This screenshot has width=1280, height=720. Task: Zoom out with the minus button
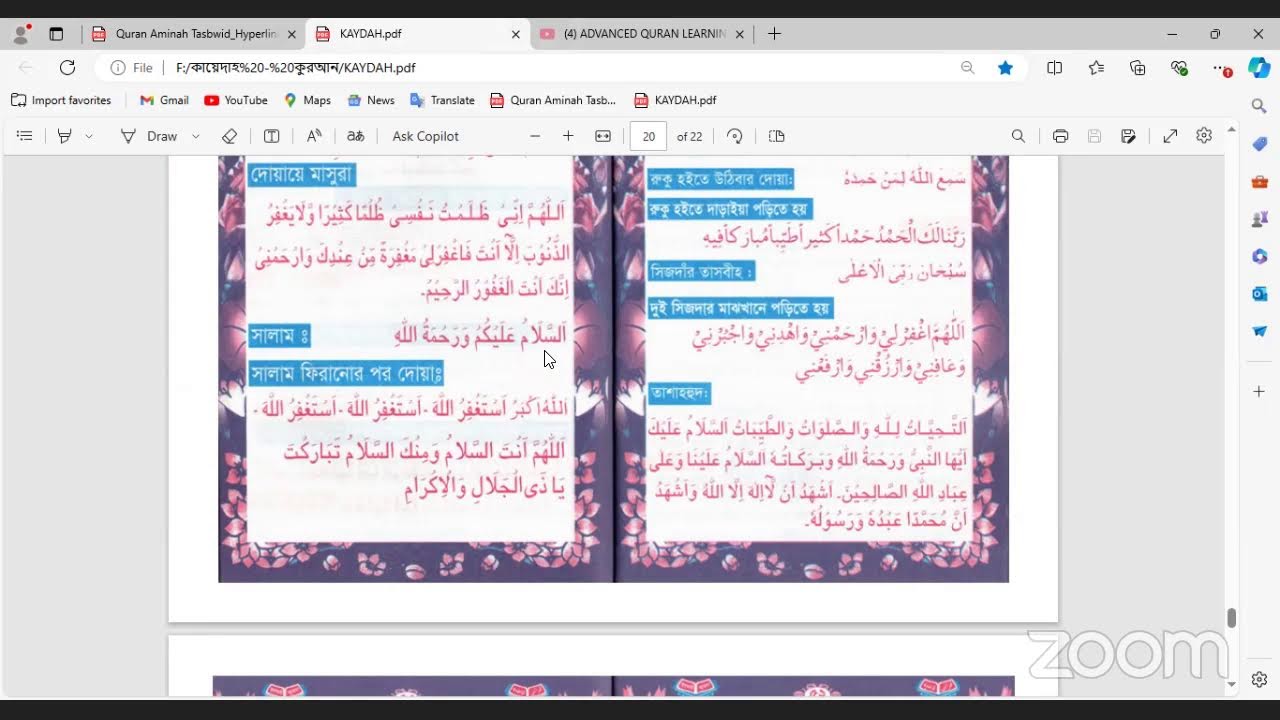pyautogui.click(x=535, y=136)
